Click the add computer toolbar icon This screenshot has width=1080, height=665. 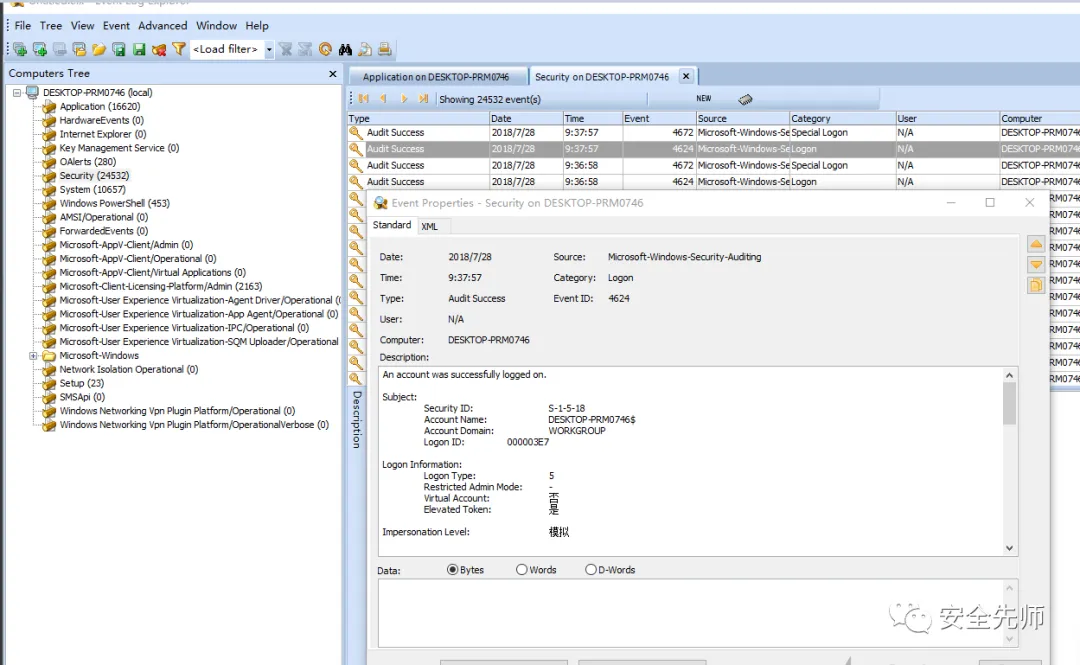[x=19, y=49]
